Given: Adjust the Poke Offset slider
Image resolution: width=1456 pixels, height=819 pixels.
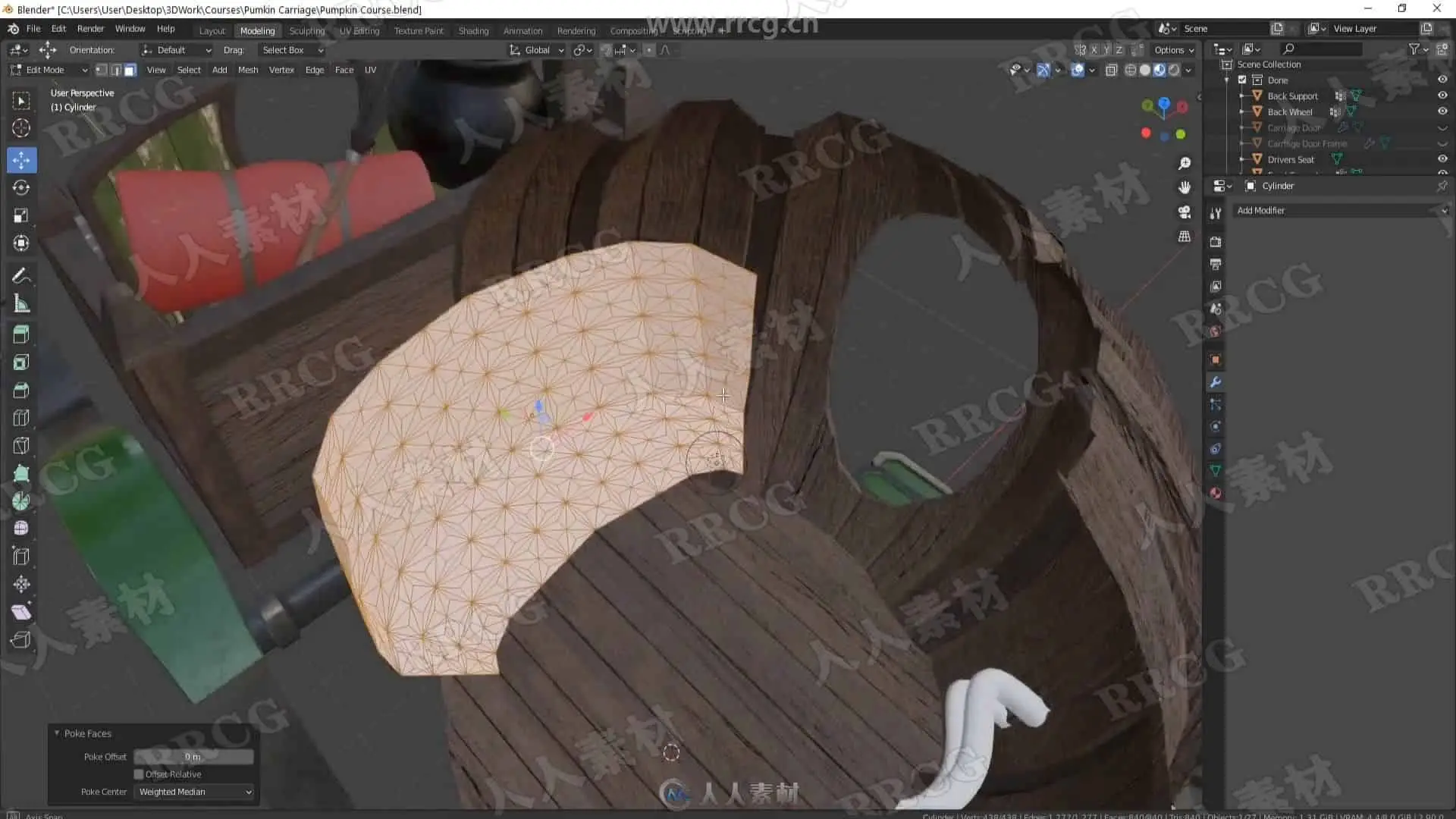Looking at the screenshot, I should click(x=193, y=757).
